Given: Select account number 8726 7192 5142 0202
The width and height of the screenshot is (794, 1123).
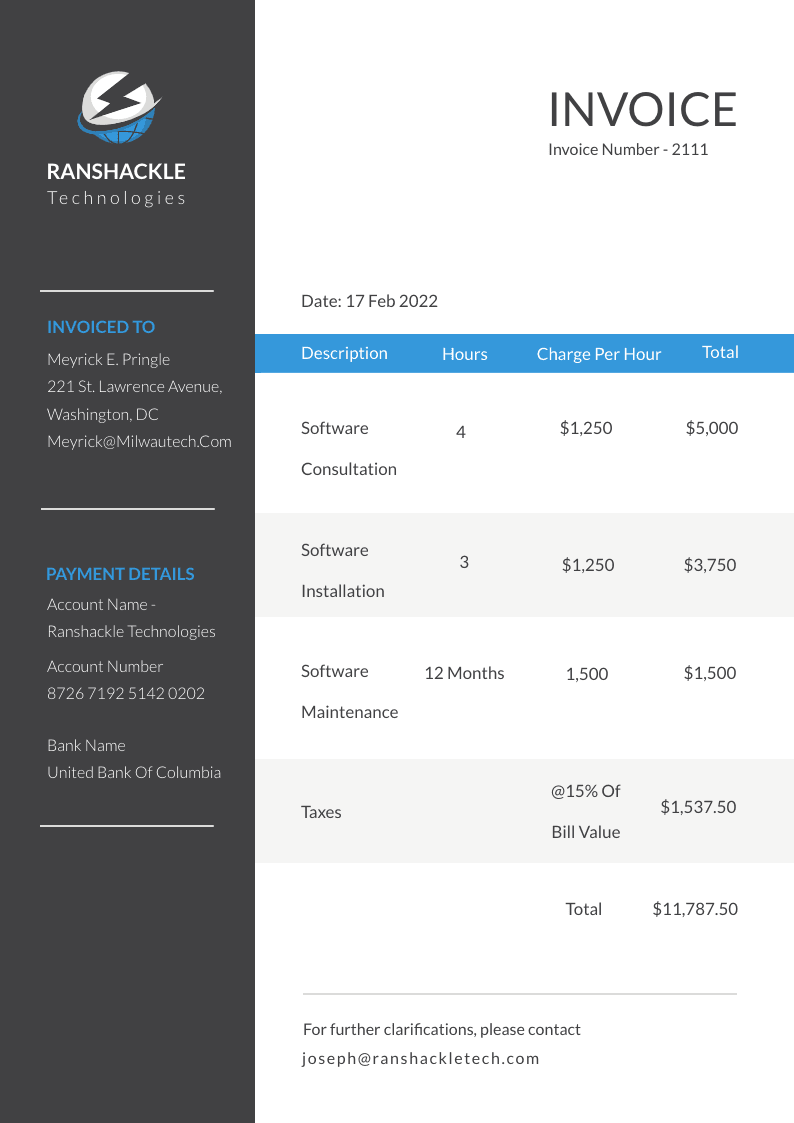Looking at the screenshot, I should (126, 693).
